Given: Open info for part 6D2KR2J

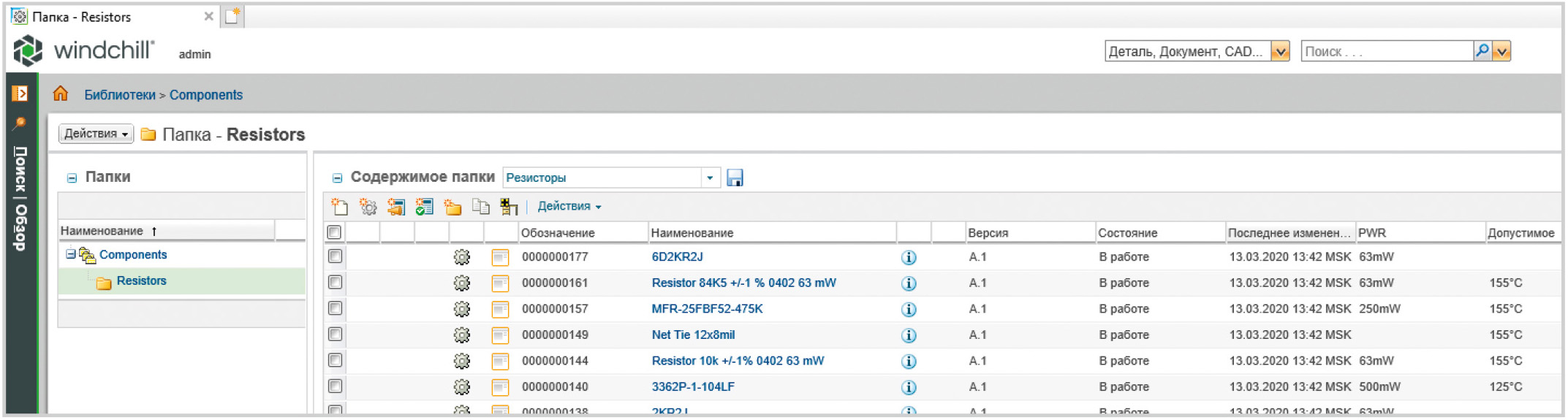Looking at the screenshot, I should (908, 257).
